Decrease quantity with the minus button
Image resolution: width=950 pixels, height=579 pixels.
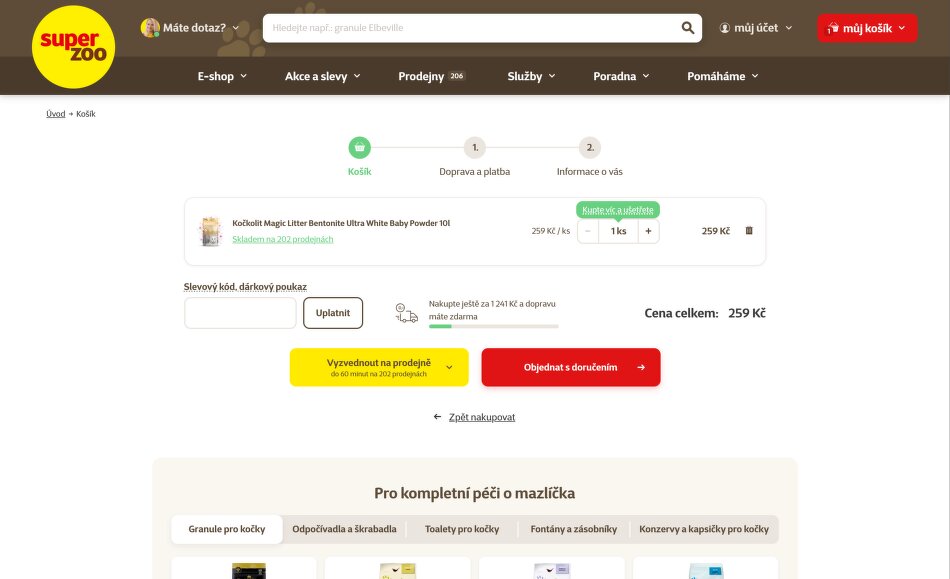click(x=588, y=231)
